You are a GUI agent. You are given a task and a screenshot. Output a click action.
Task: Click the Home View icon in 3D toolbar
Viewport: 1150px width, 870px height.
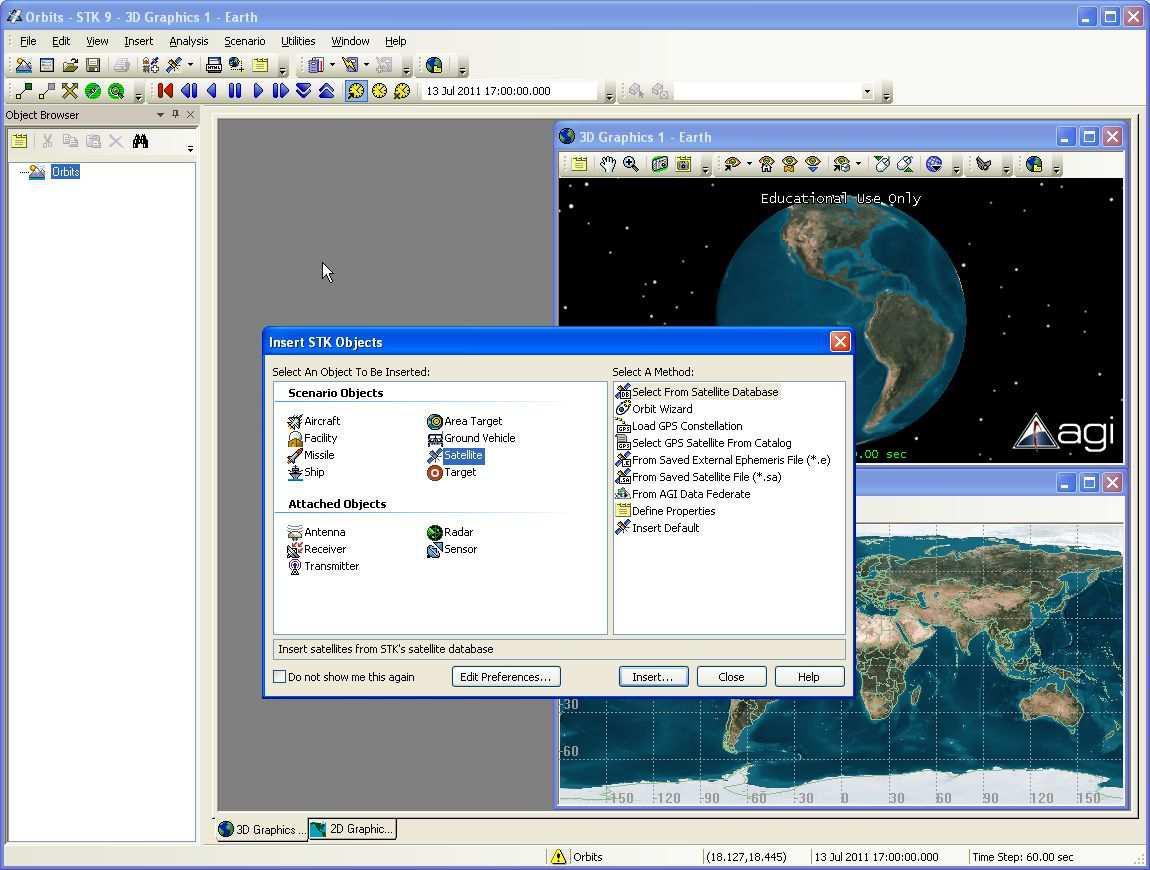coord(766,164)
